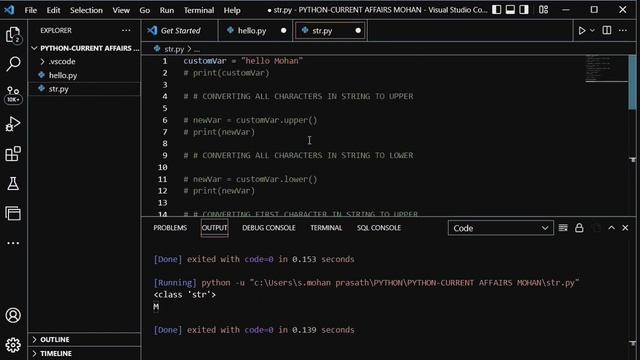This screenshot has height=360, width=640.
Task: Open editor more actions ellipsis
Action: [x=623, y=30]
